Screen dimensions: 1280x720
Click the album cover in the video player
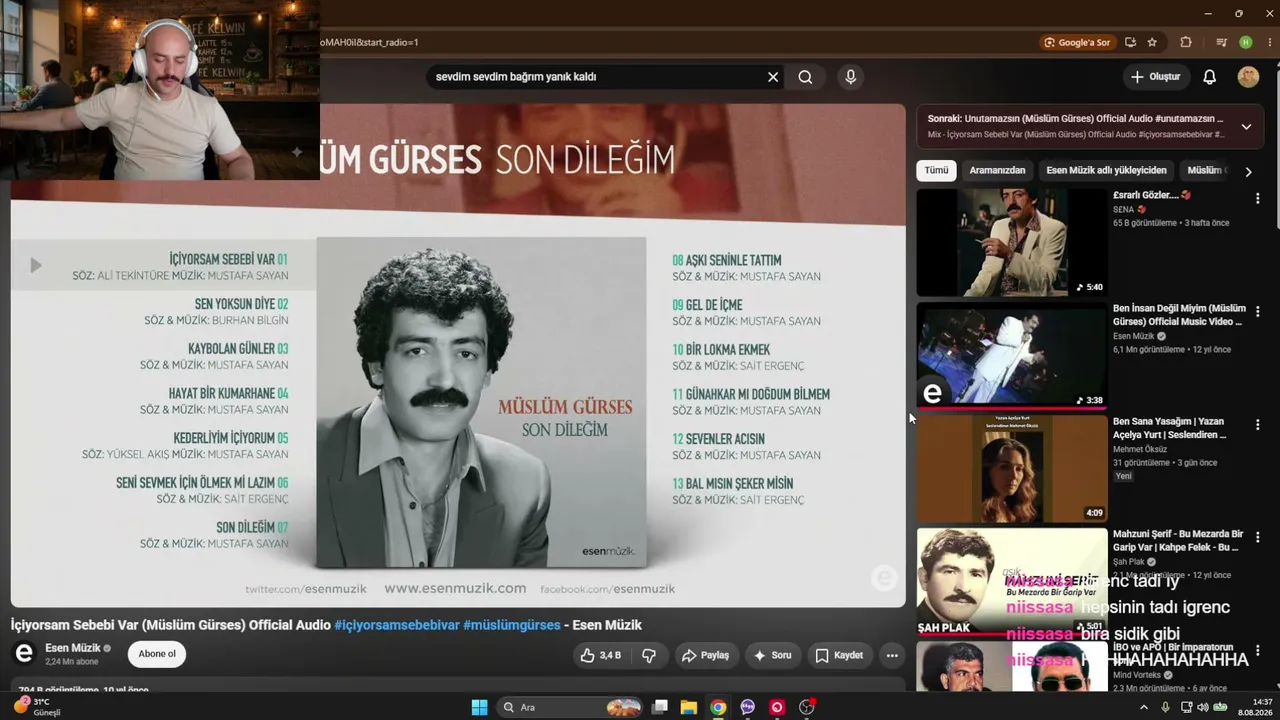coord(481,402)
